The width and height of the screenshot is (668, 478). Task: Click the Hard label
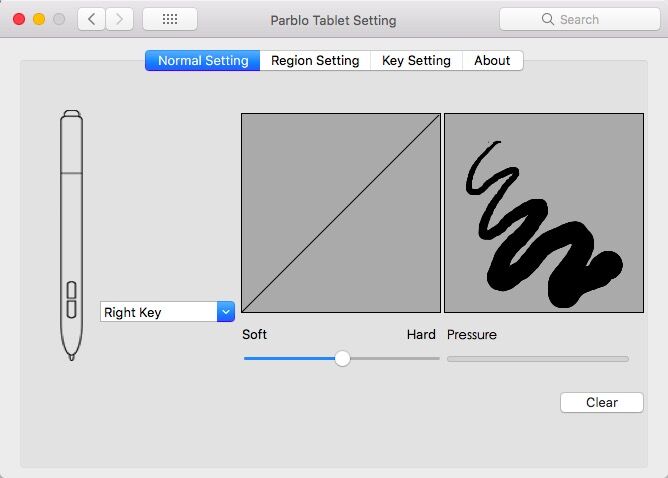point(421,334)
